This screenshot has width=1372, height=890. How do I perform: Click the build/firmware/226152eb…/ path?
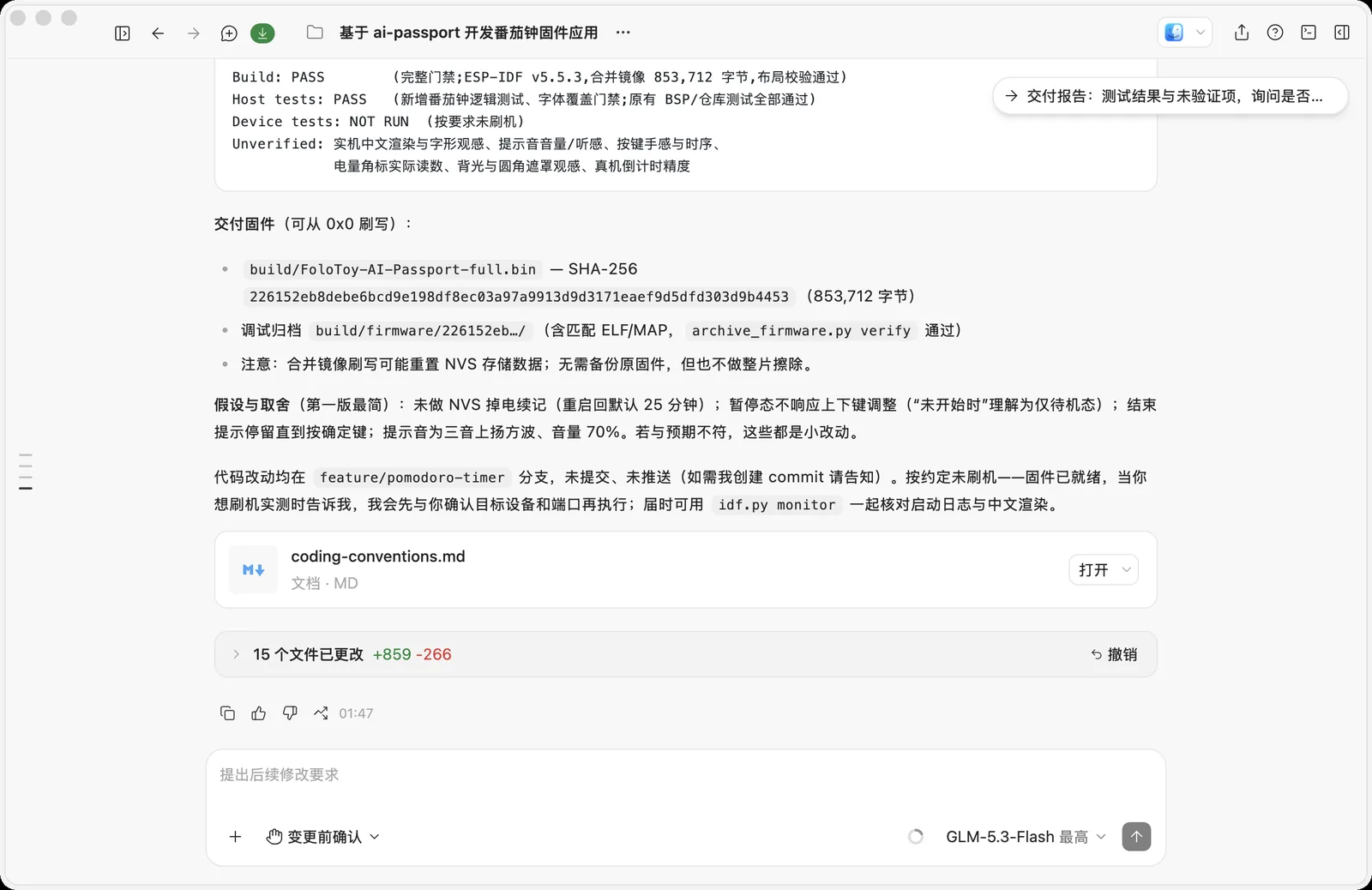[x=420, y=331]
